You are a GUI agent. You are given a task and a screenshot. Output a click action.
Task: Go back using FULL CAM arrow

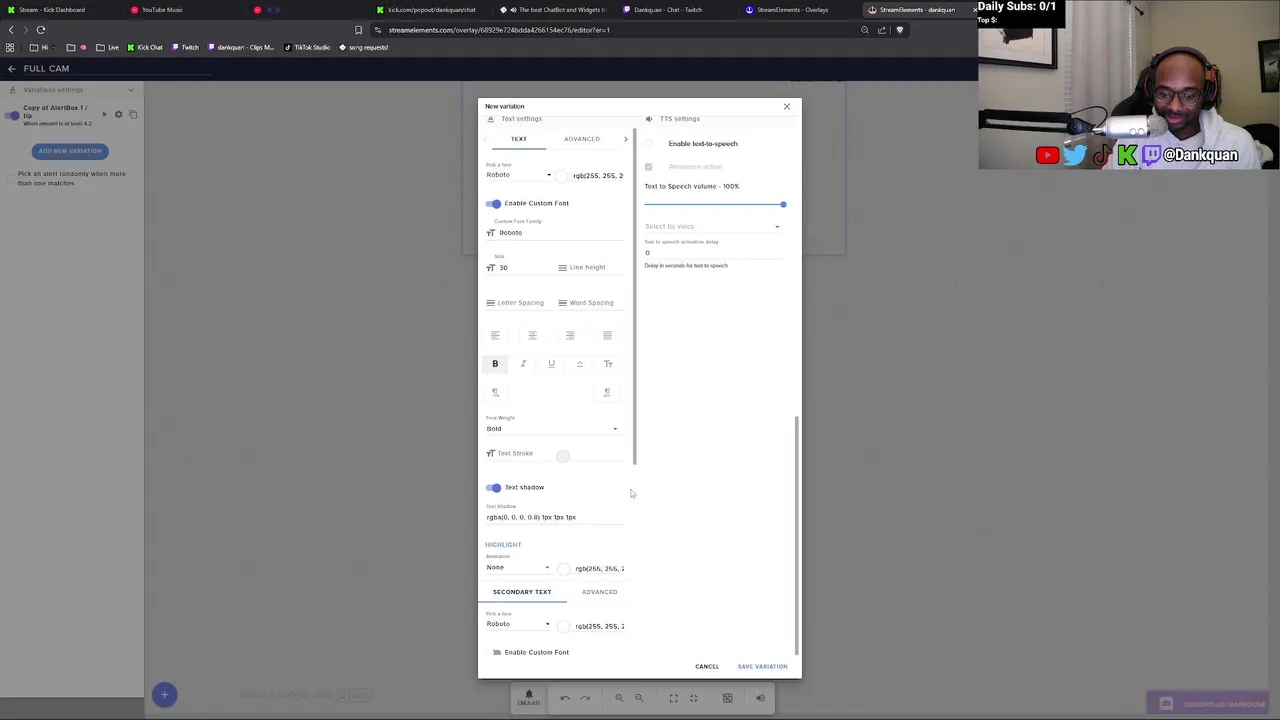click(11, 69)
